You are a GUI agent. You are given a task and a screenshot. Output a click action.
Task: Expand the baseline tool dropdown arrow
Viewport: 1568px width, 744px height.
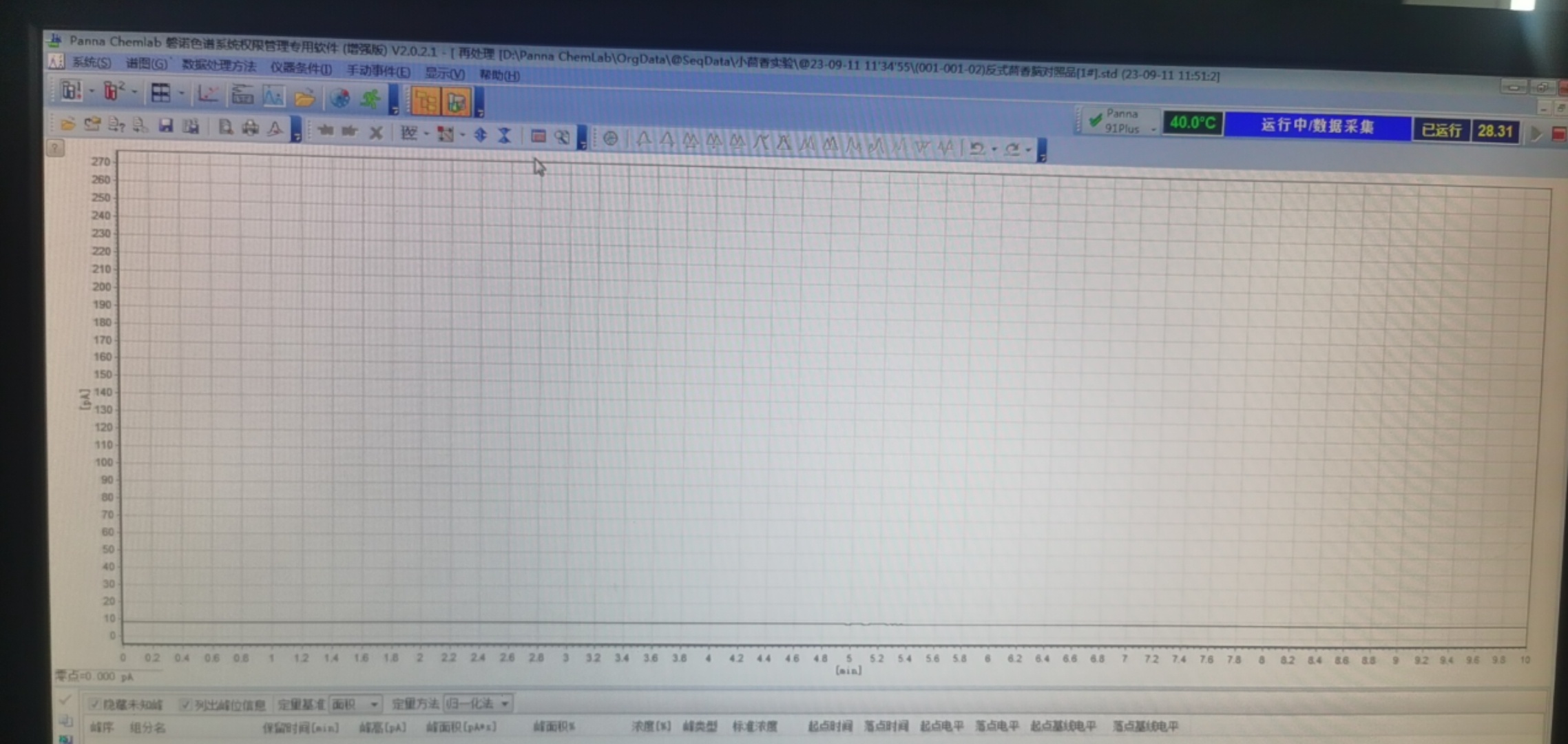pyautogui.click(x=462, y=135)
